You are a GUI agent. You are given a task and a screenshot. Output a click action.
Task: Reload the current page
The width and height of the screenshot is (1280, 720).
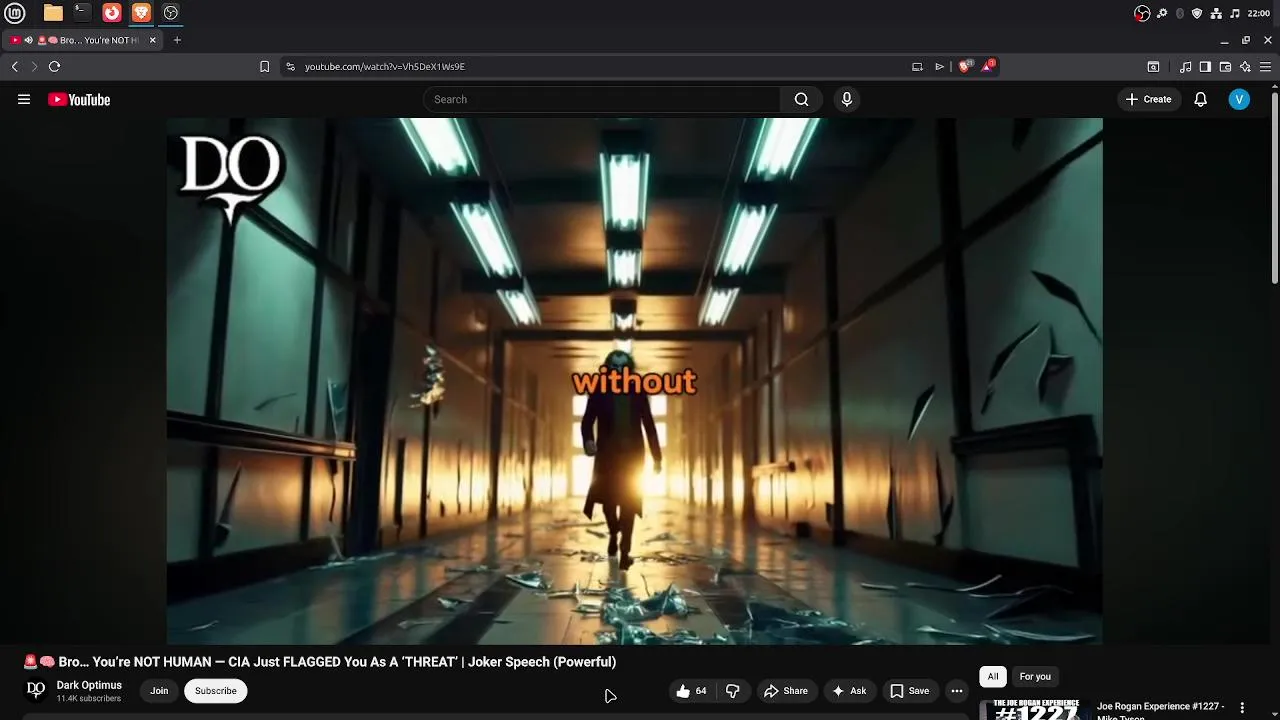click(54, 66)
